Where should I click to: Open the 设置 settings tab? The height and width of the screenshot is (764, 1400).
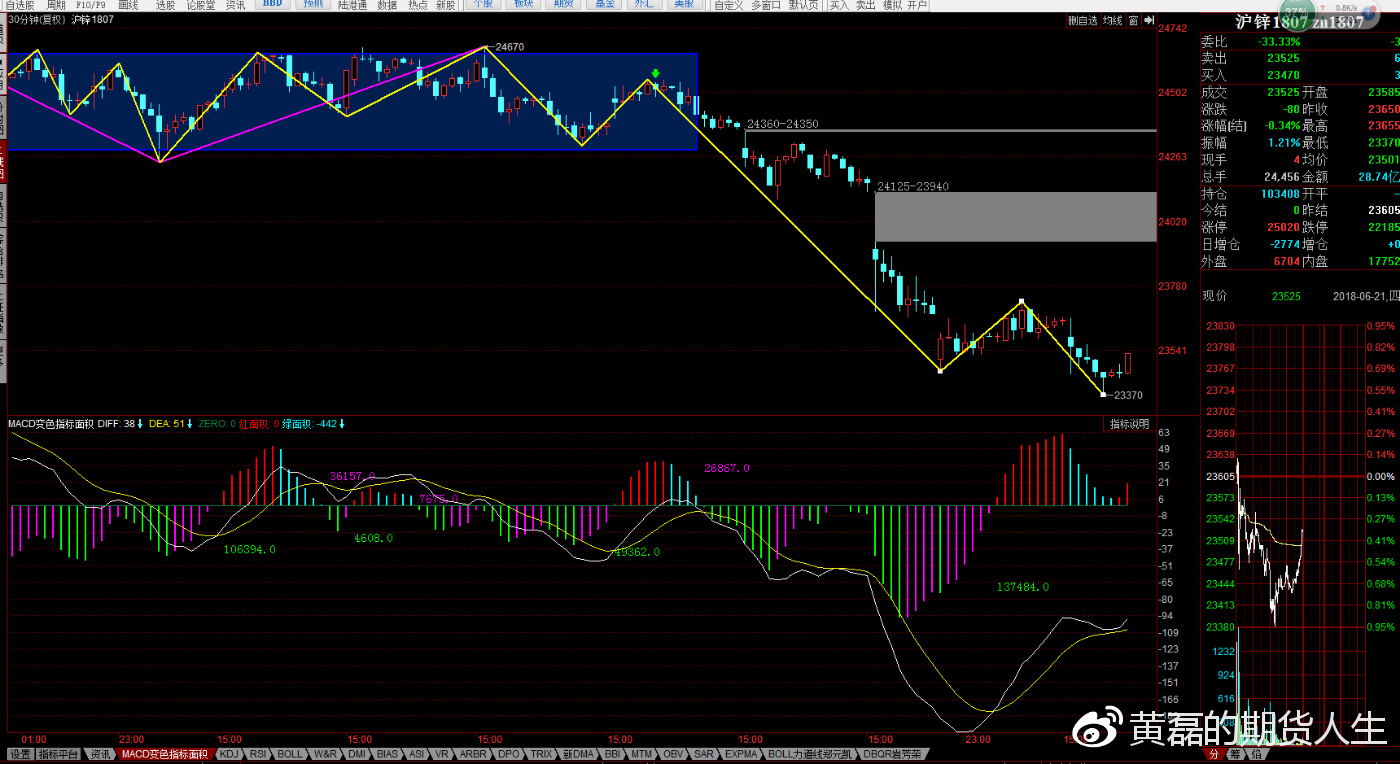pyautogui.click(x=20, y=754)
